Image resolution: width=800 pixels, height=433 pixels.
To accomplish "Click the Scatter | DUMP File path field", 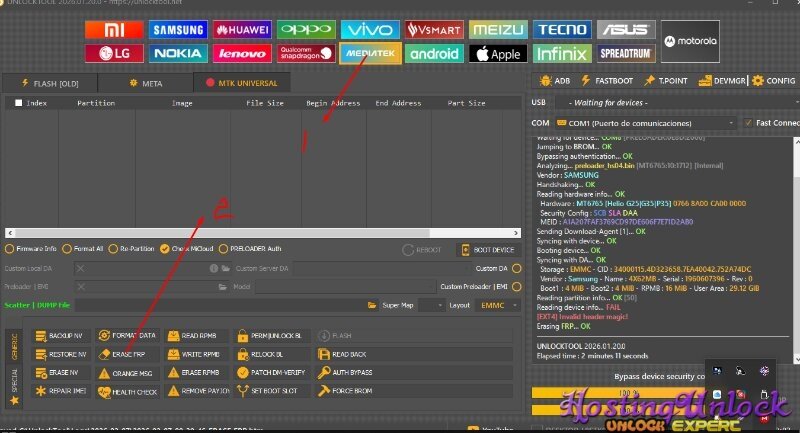I will tap(220, 305).
